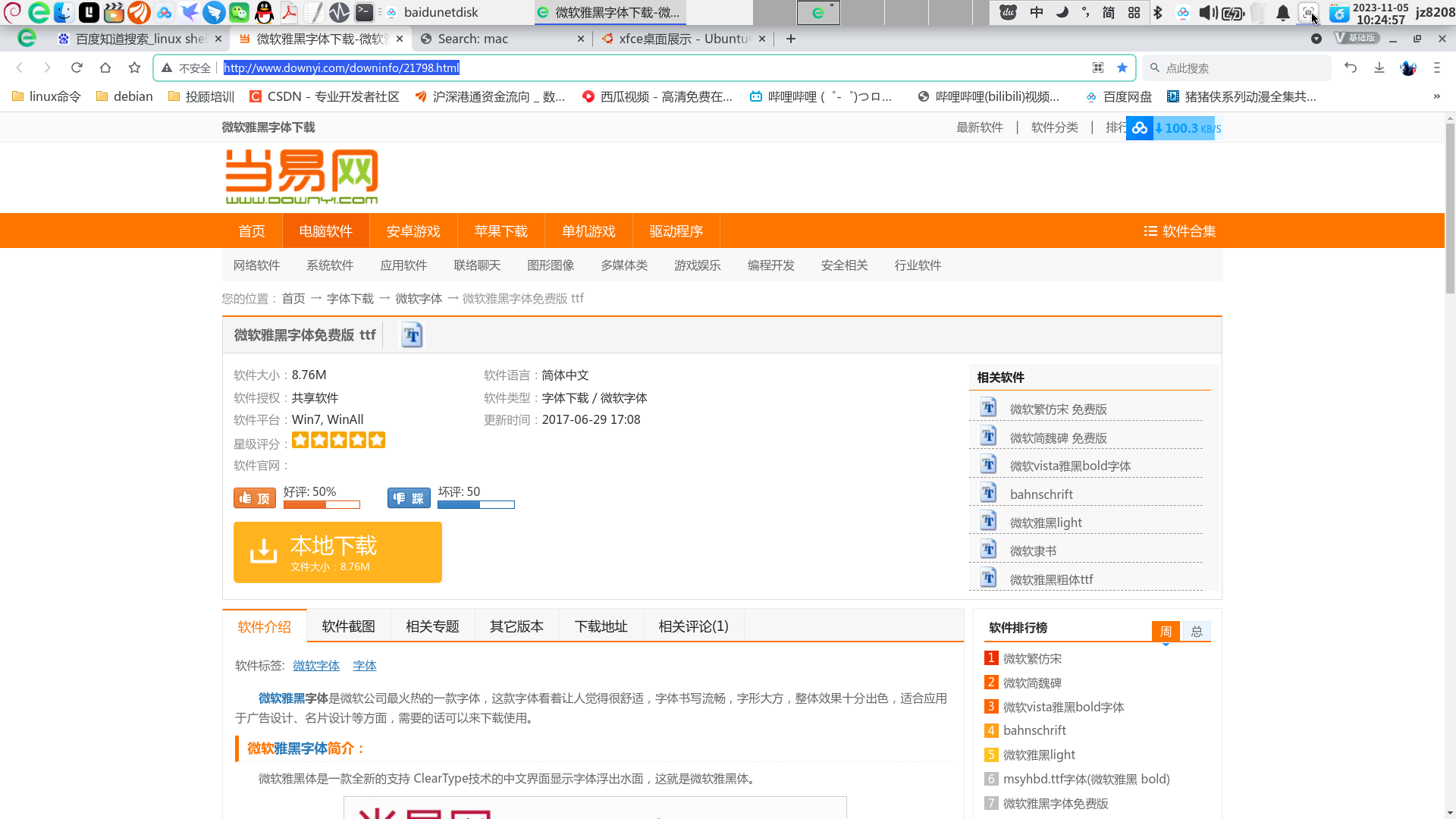Click 字体下载 breadcrumb link
The height and width of the screenshot is (819, 1456).
(x=350, y=298)
